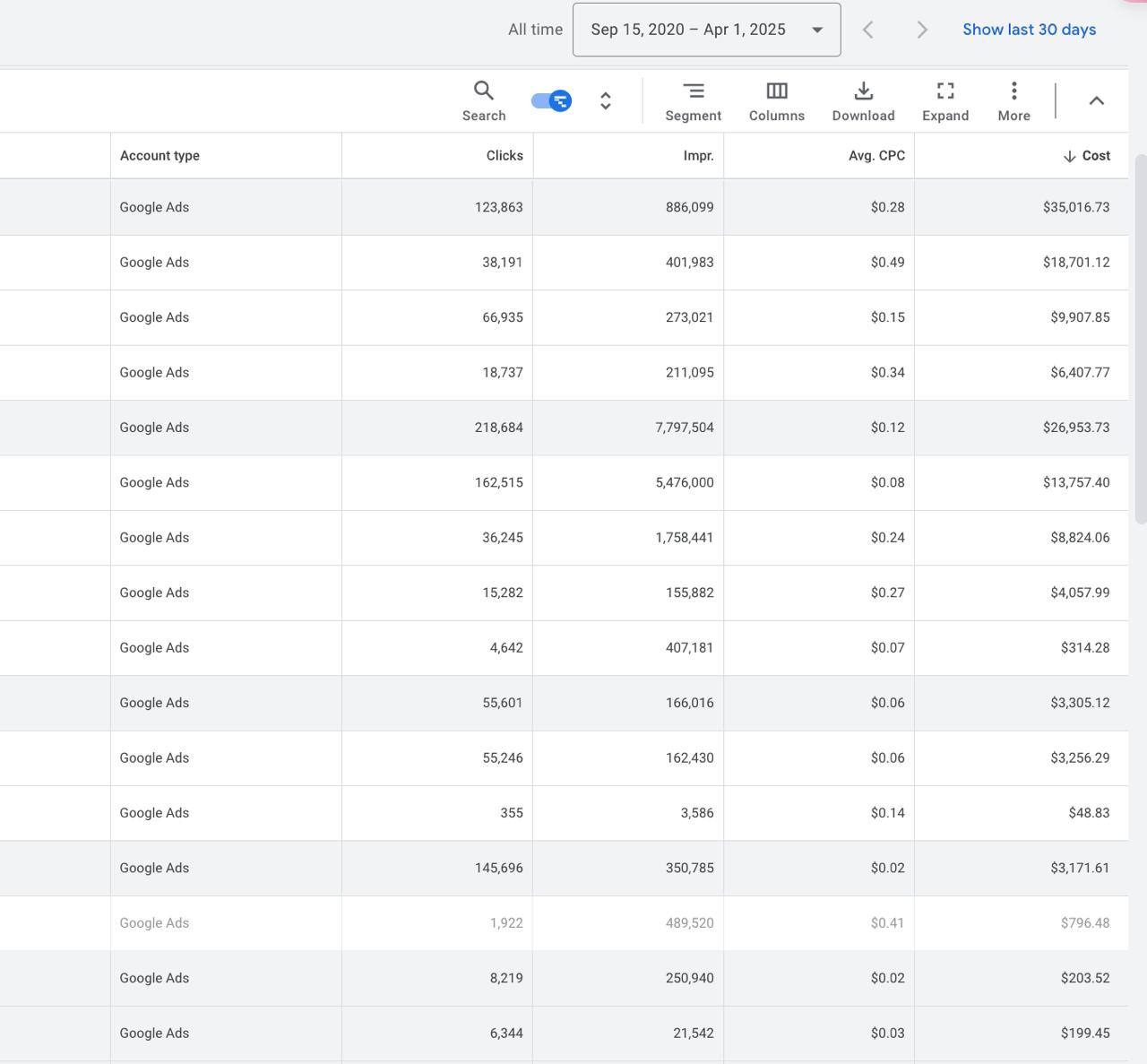
Task: Open the date range dropdown
Action: [x=707, y=30]
